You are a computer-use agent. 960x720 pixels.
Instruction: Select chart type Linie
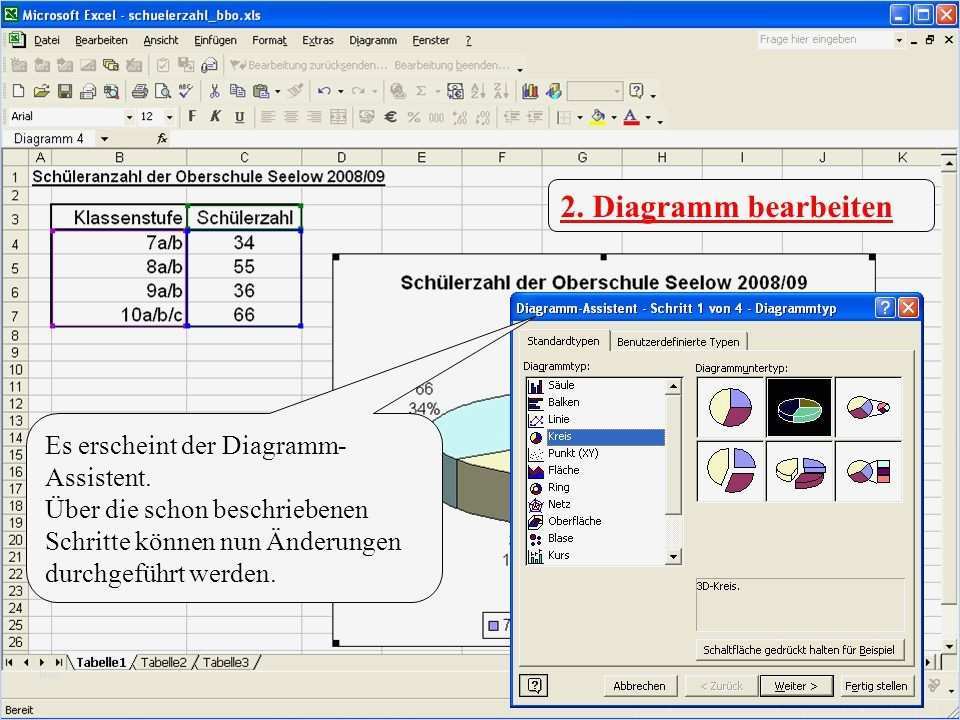coord(595,419)
